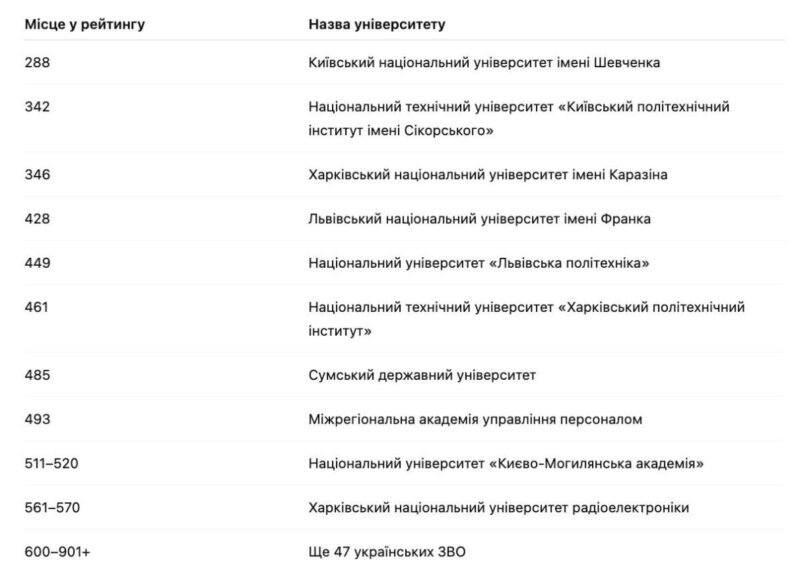This screenshot has height=575, width=800.
Task: Select Київський політехнічний інститут імені Сікорського entry
Action: tap(519, 118)
